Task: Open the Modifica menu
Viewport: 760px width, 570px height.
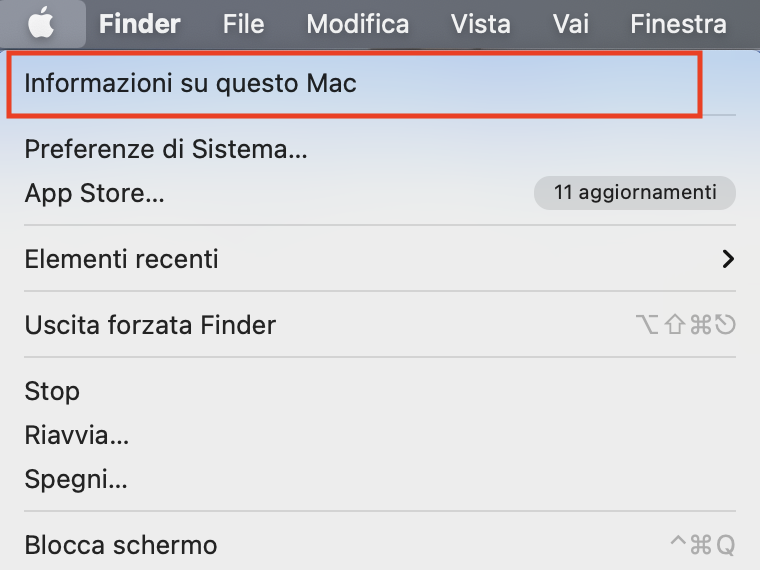Action: [x=358, y=24]
